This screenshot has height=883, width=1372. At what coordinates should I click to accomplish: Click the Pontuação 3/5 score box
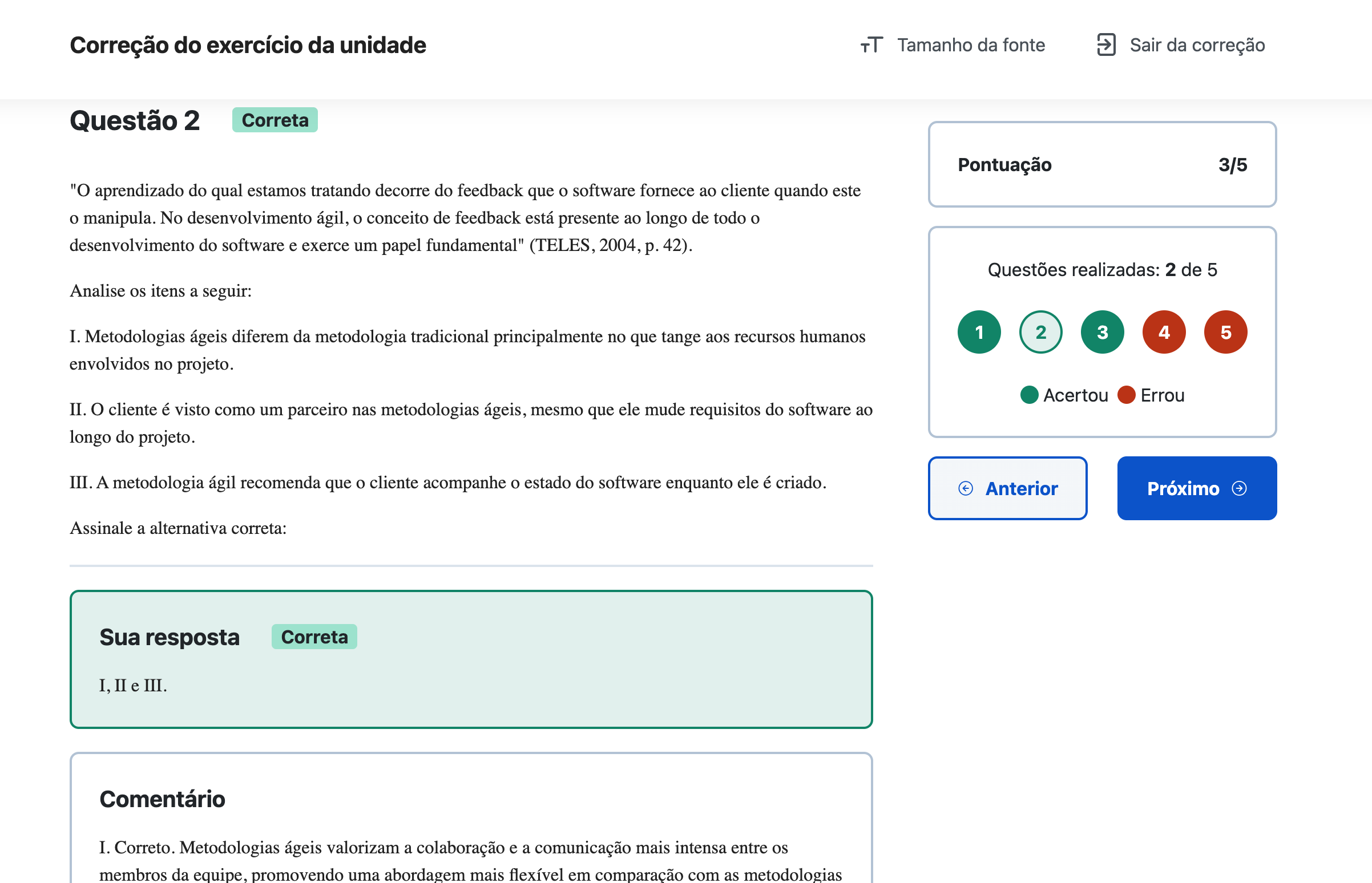(x=1102, y=164)
